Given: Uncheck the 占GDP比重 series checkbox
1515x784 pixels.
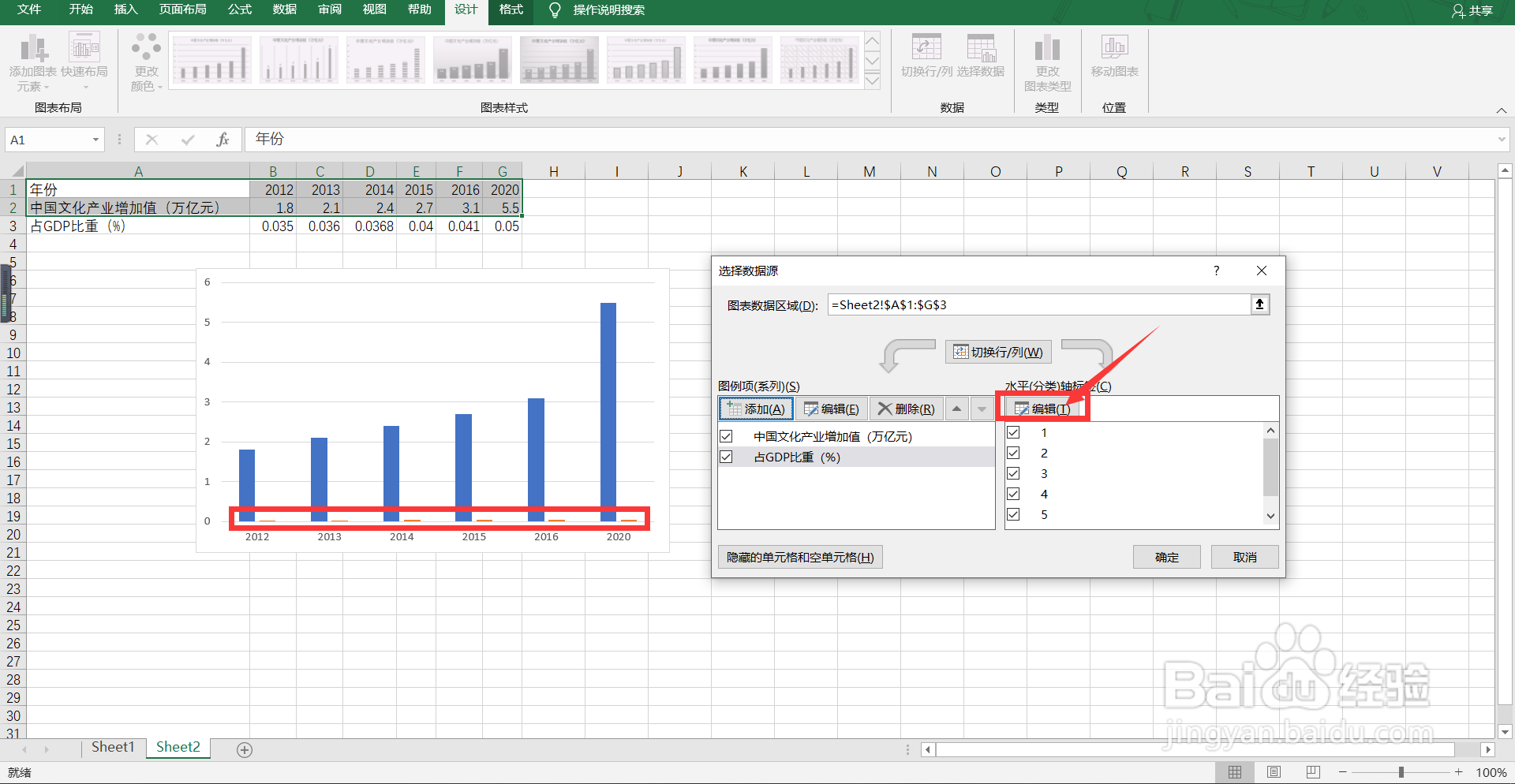Looking at the screenshot, I should (727, 457).
